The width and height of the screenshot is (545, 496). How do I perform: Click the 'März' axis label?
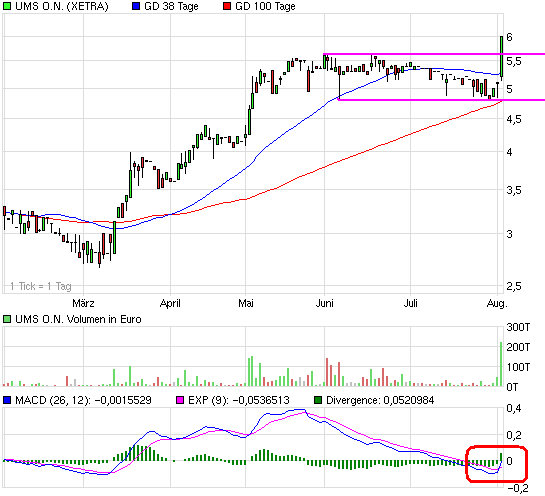(83, 303)
